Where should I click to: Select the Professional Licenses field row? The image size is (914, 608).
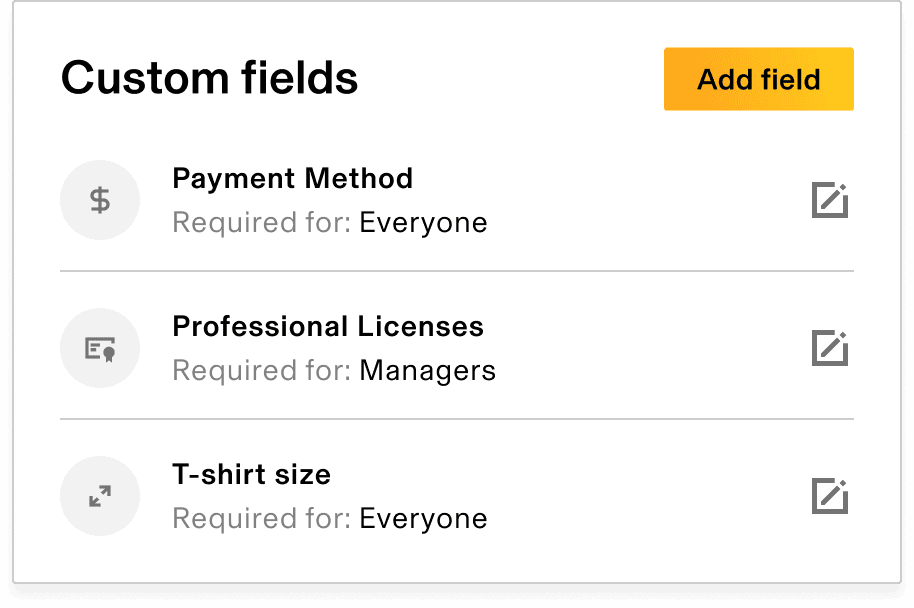point(328,348)
